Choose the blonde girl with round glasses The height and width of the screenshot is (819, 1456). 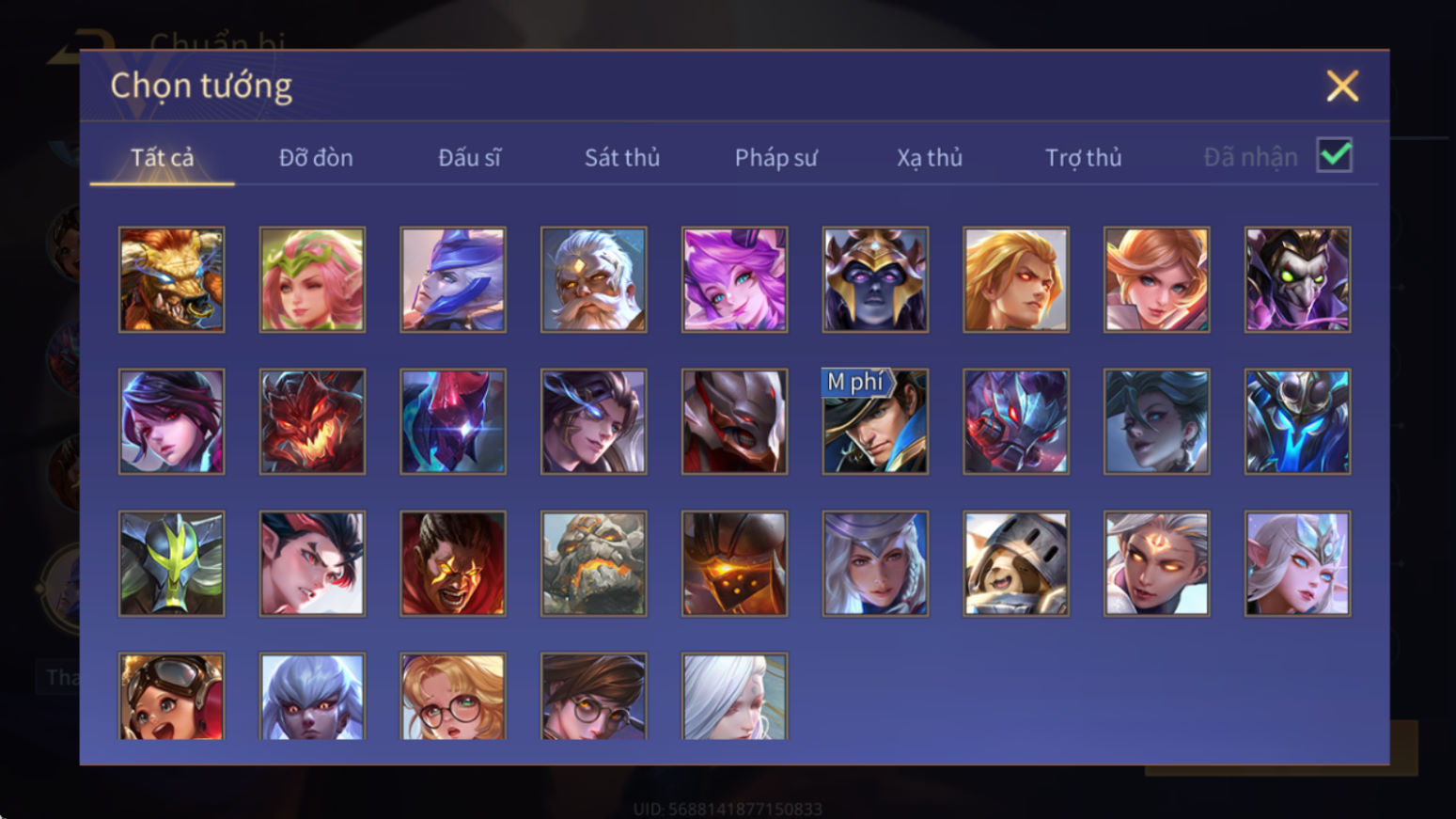pyautogui.click(x=453, y=696)
